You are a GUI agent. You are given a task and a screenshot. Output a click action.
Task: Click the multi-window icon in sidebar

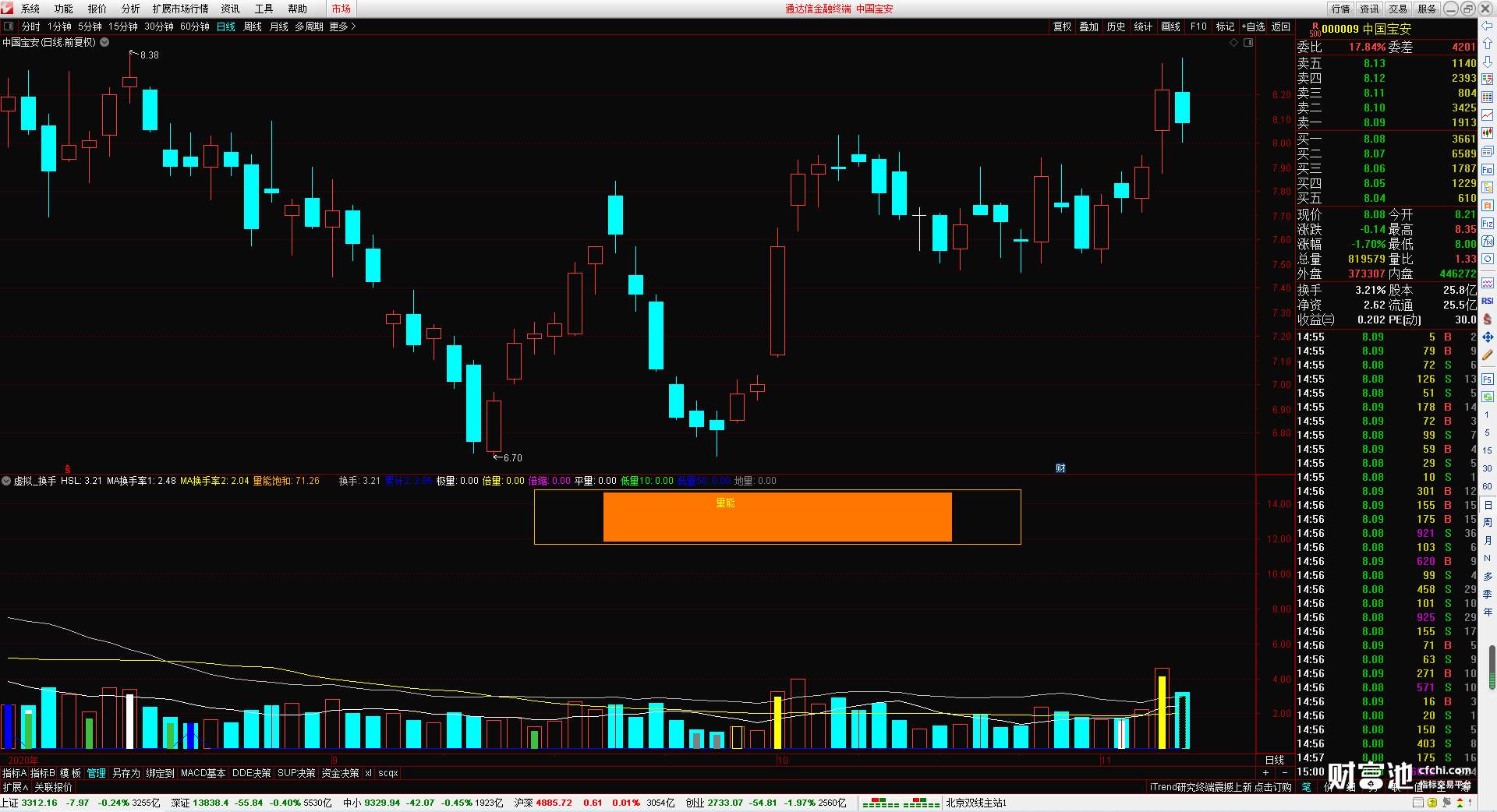tap(1488, 151)
